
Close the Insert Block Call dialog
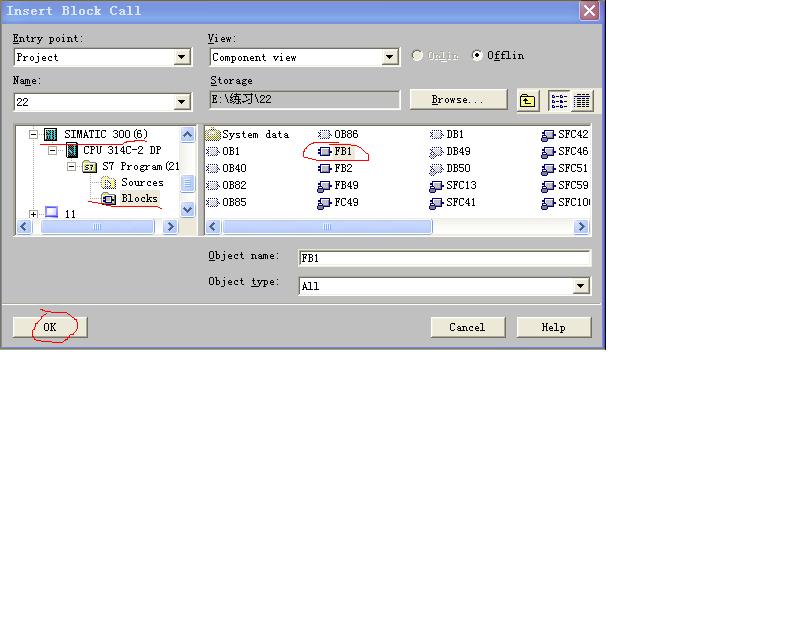[589, 10]
